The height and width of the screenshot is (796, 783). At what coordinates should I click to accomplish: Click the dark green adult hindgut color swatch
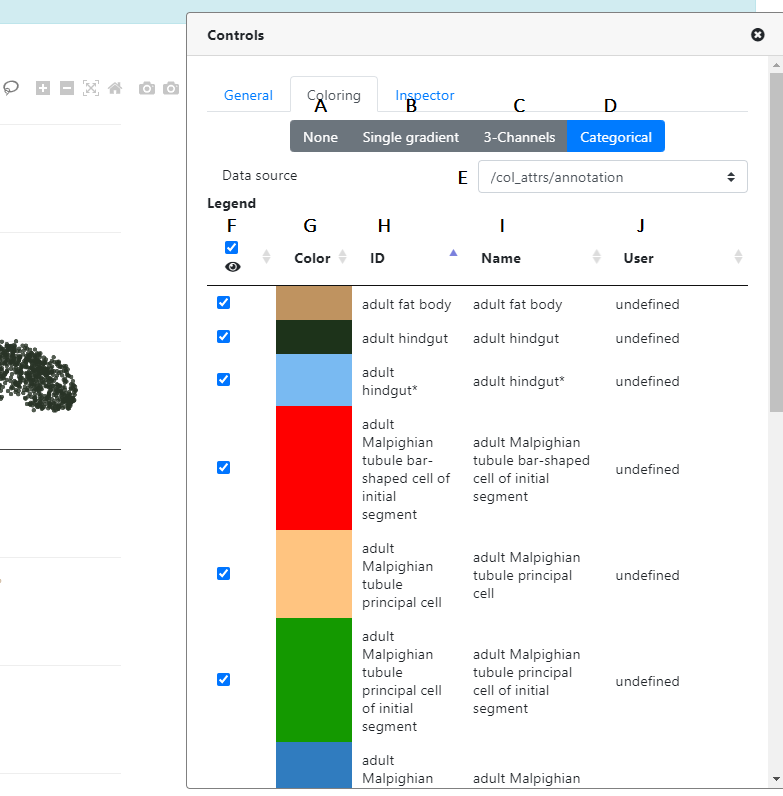pos(314,337)
